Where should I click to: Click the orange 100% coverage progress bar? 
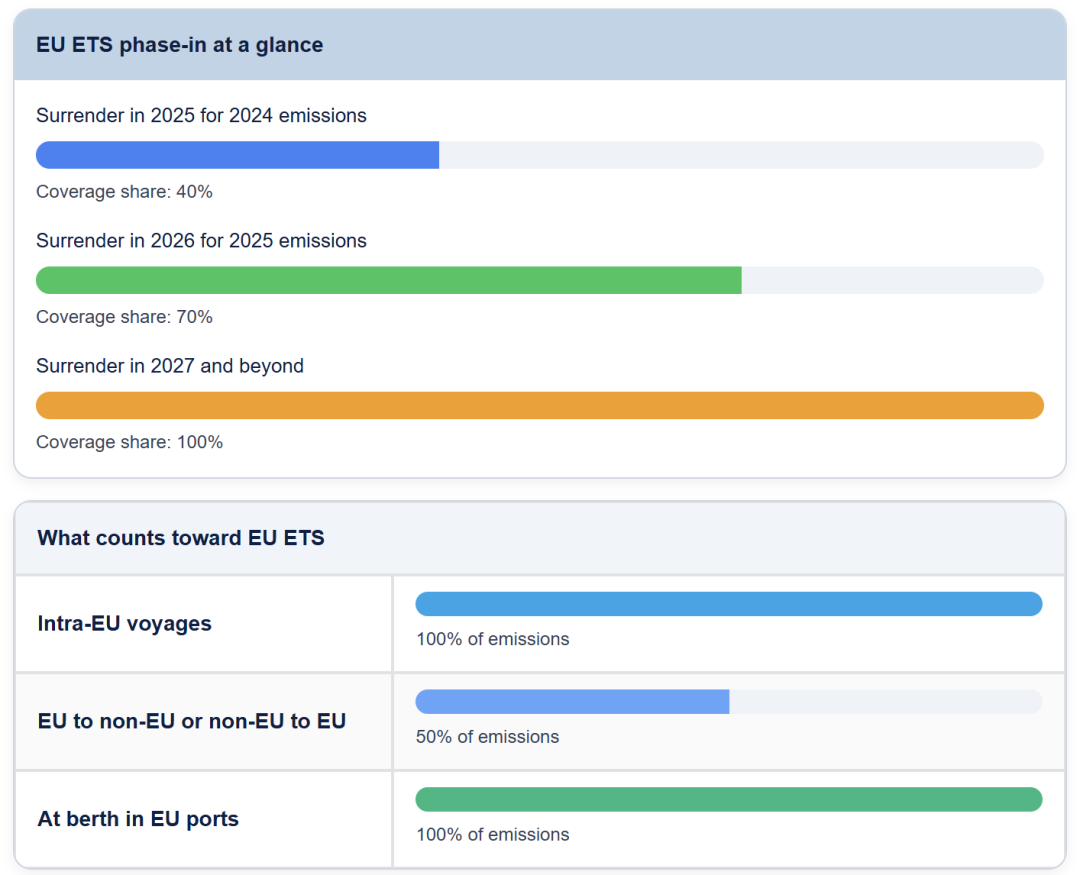tap(540, 405)
